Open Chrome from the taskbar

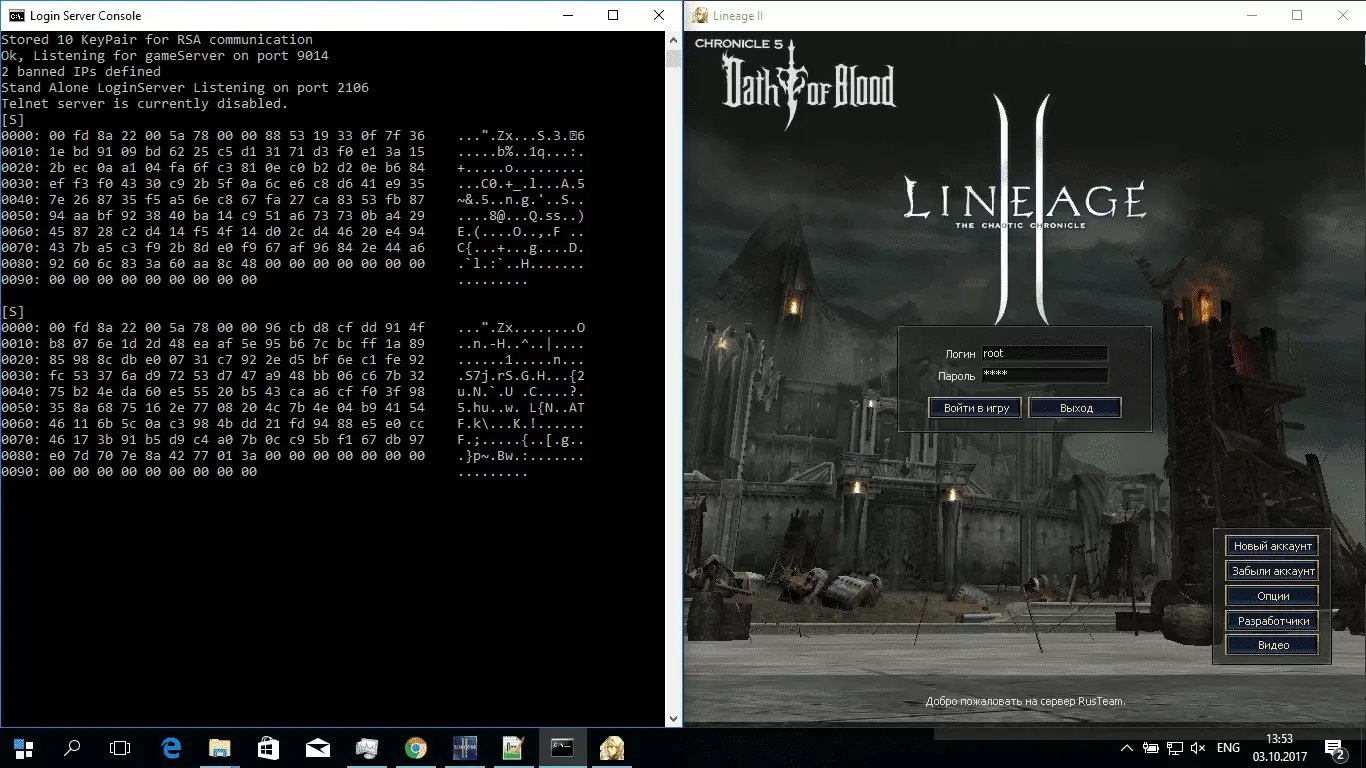[416, 747]
